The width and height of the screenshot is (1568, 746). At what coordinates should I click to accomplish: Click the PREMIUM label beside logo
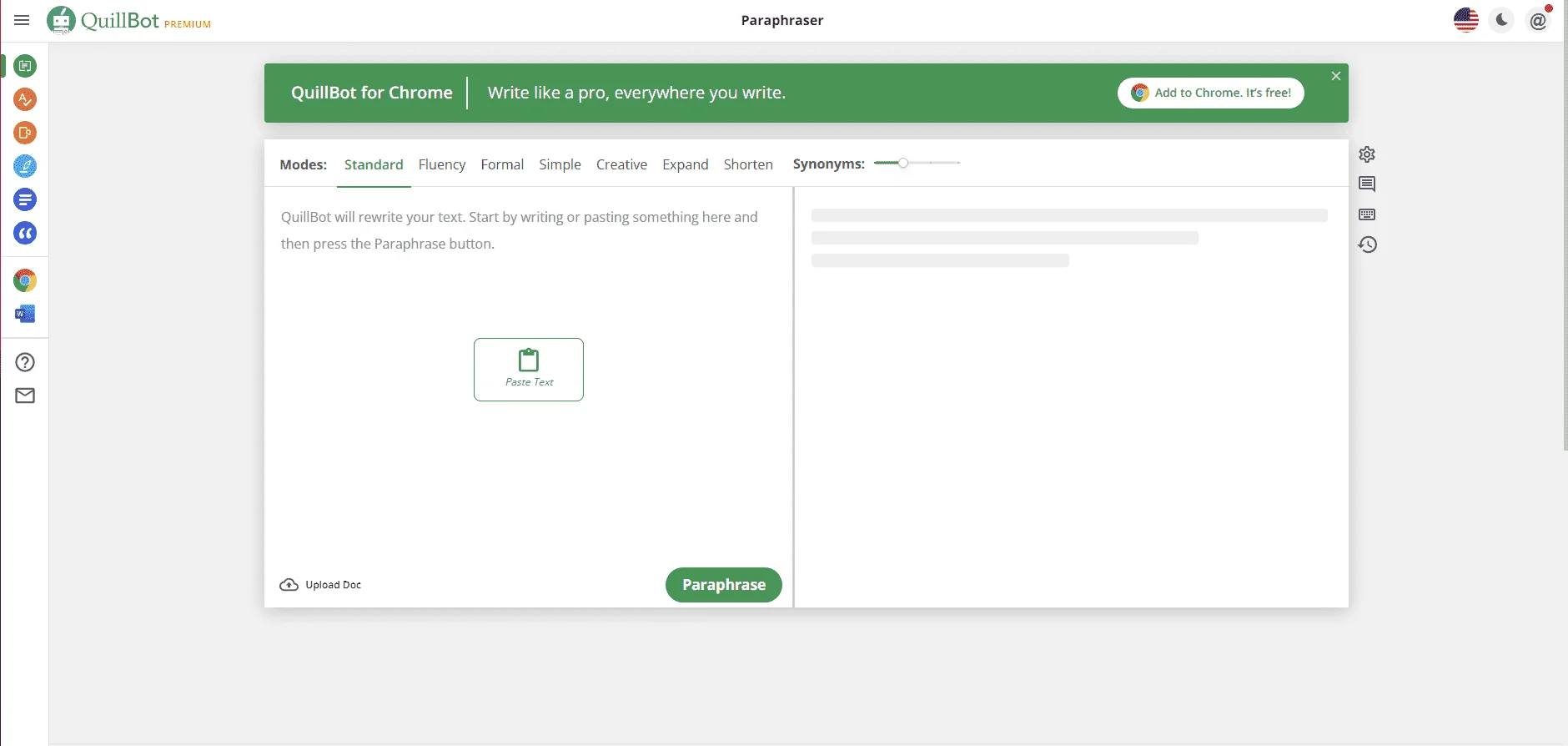[x=188, y=24]
